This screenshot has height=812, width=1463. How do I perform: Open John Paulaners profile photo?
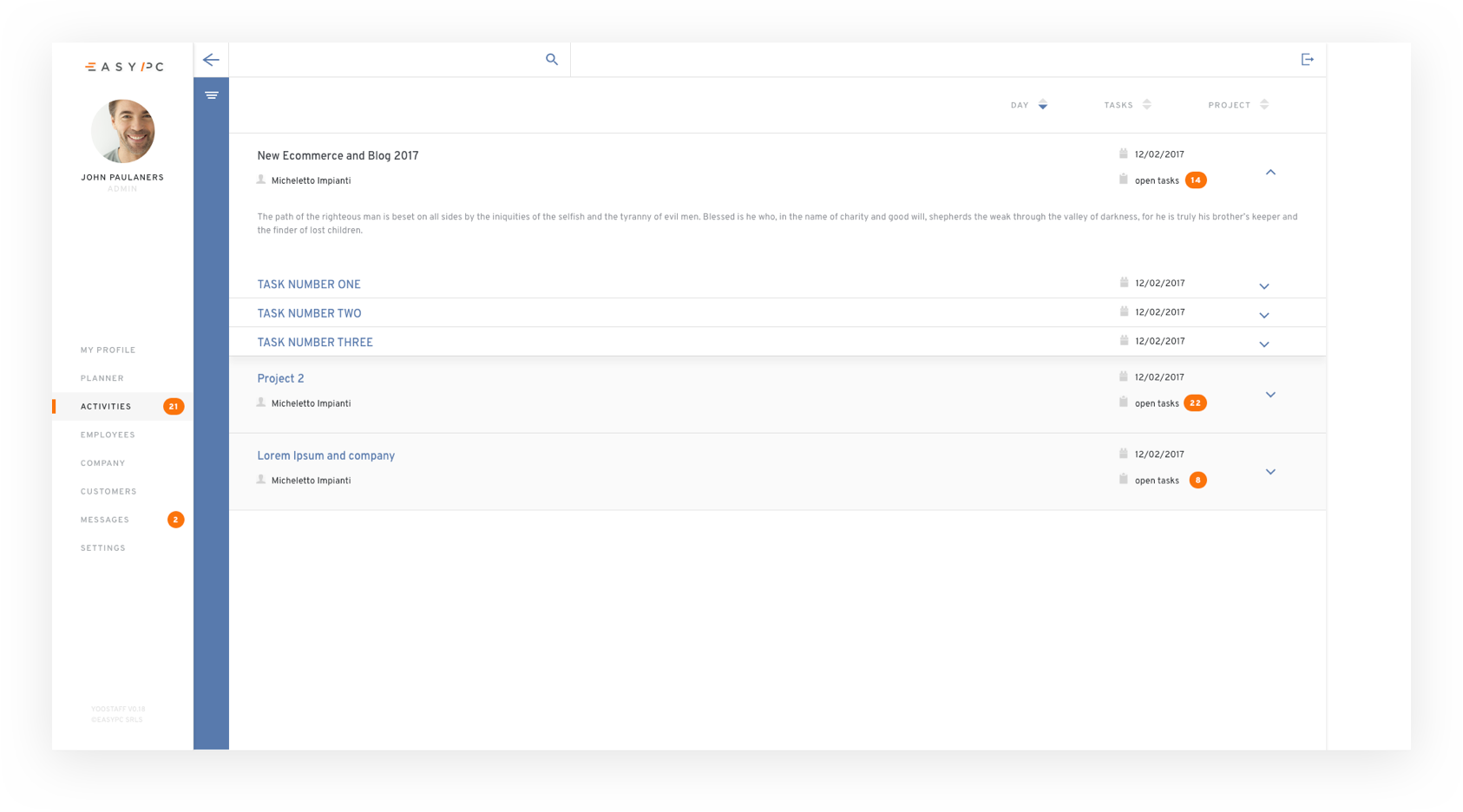[123, 131]
